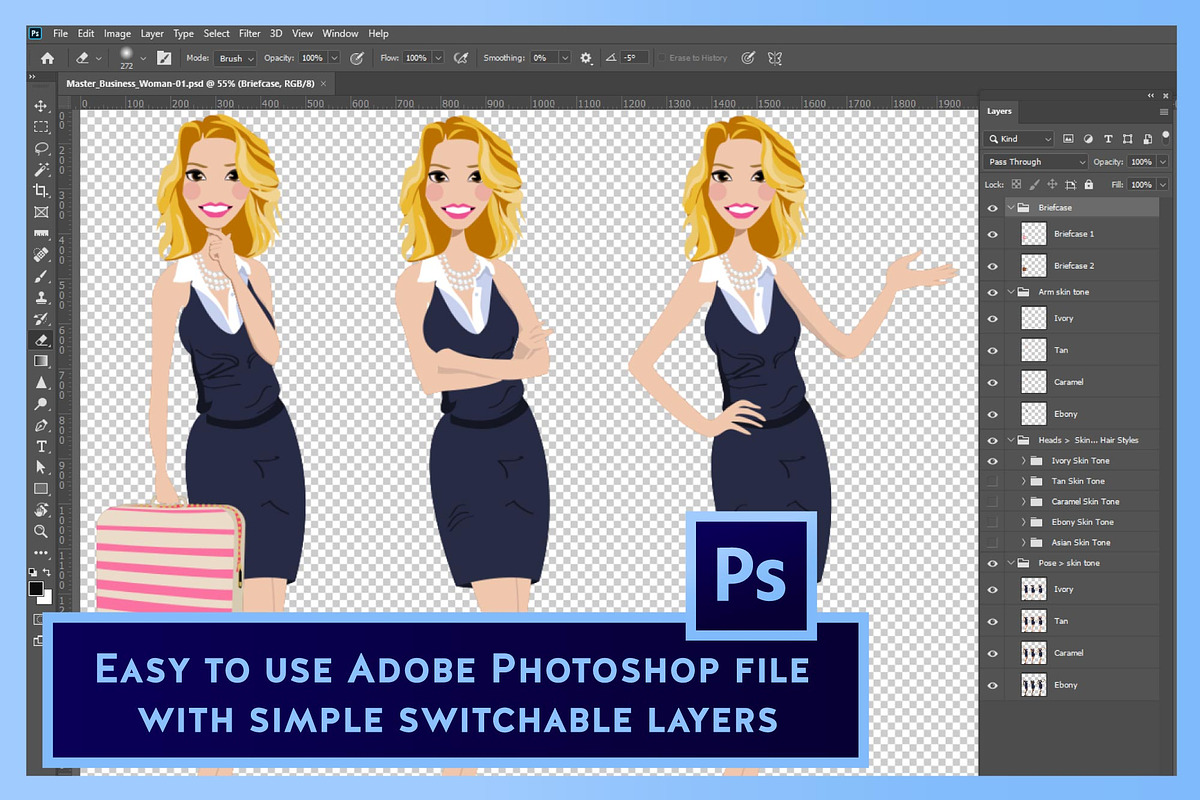Show the Asian Skin Tone group
The width and height of the screenshot is (1200, 800).
click(x=992, y=543)
